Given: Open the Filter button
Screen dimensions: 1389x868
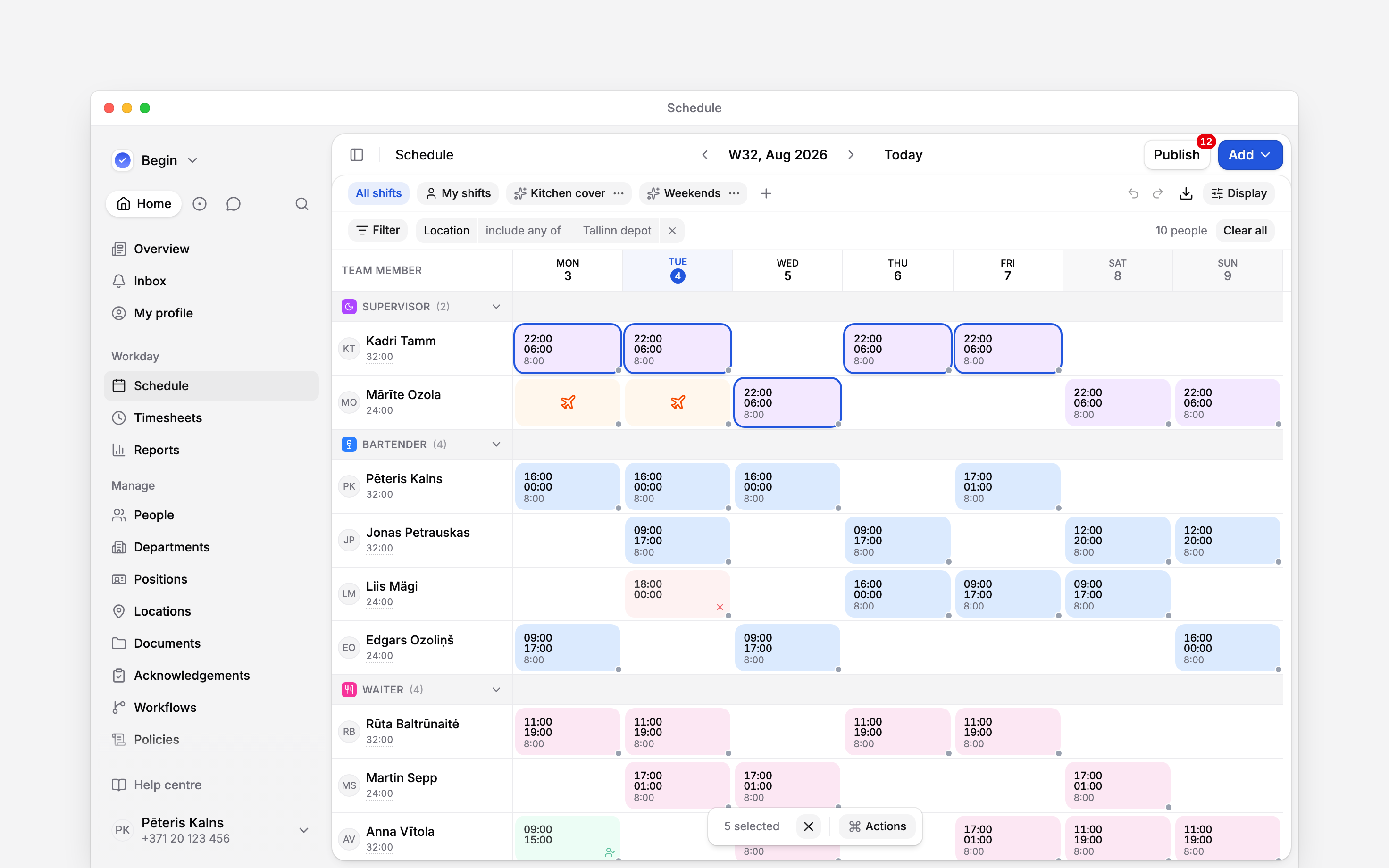Looking at the screenshot, I should coord(377,230).
